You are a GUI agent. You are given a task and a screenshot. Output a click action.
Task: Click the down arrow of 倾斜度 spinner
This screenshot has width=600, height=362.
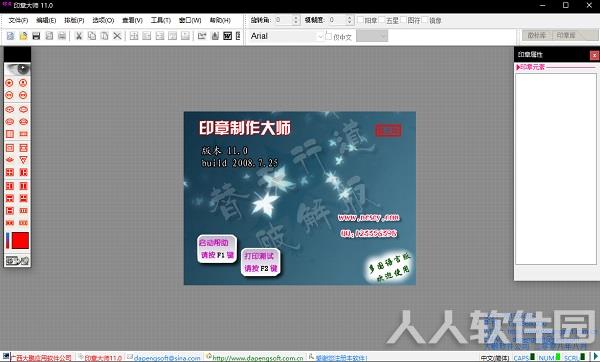coord(349,22)
